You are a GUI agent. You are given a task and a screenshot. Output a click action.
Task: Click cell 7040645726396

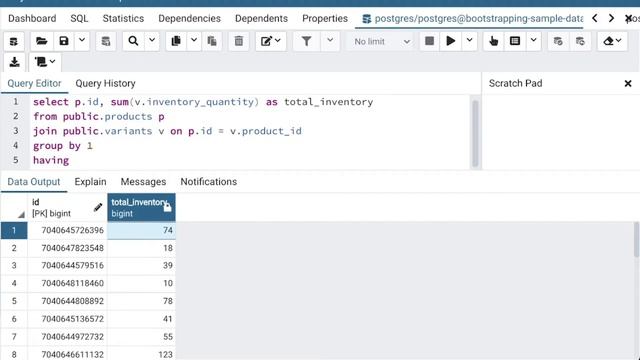tap(67, 230)
